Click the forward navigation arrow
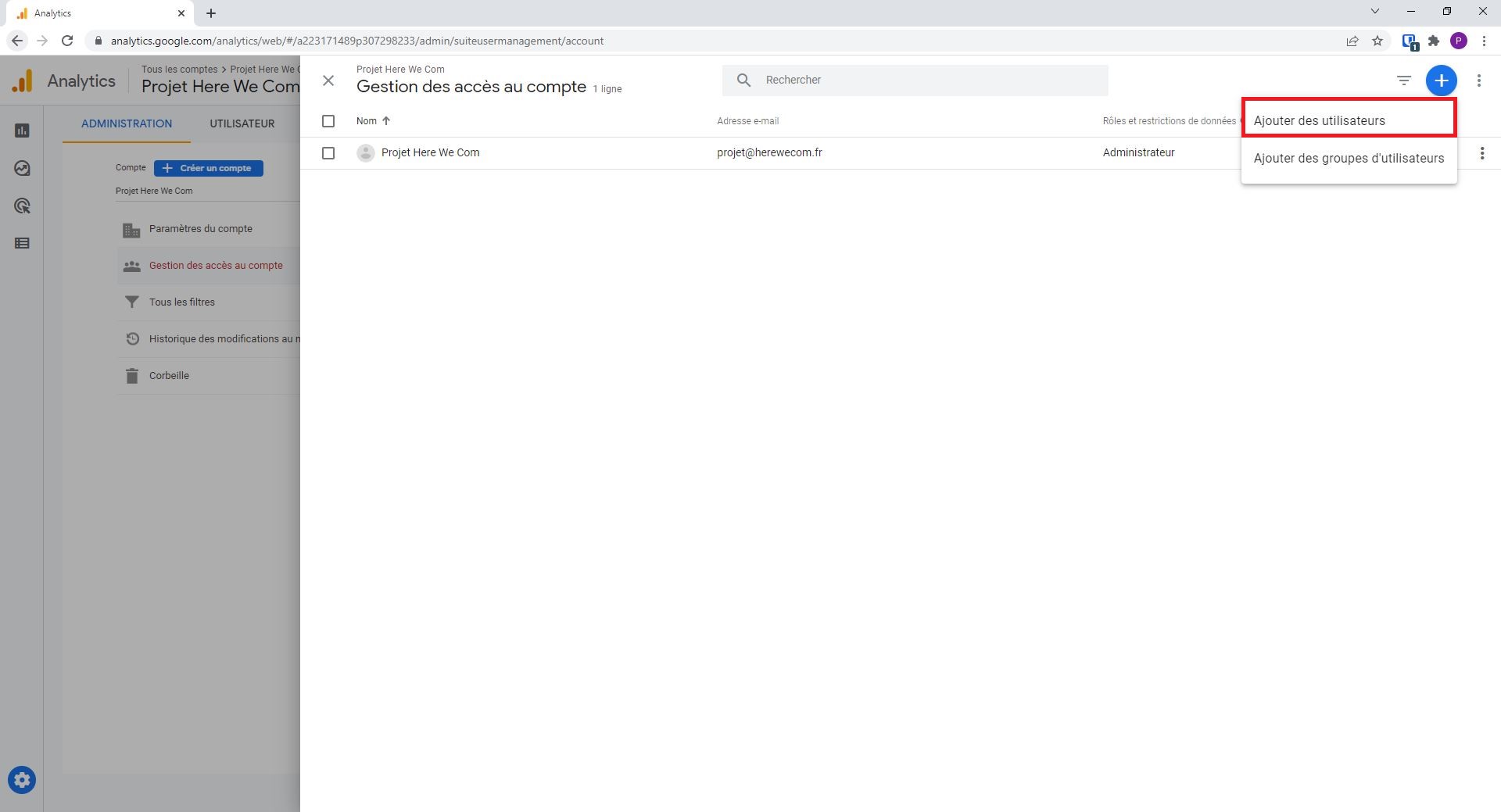The image size is (1501, 812). click(x=42, y=41)
